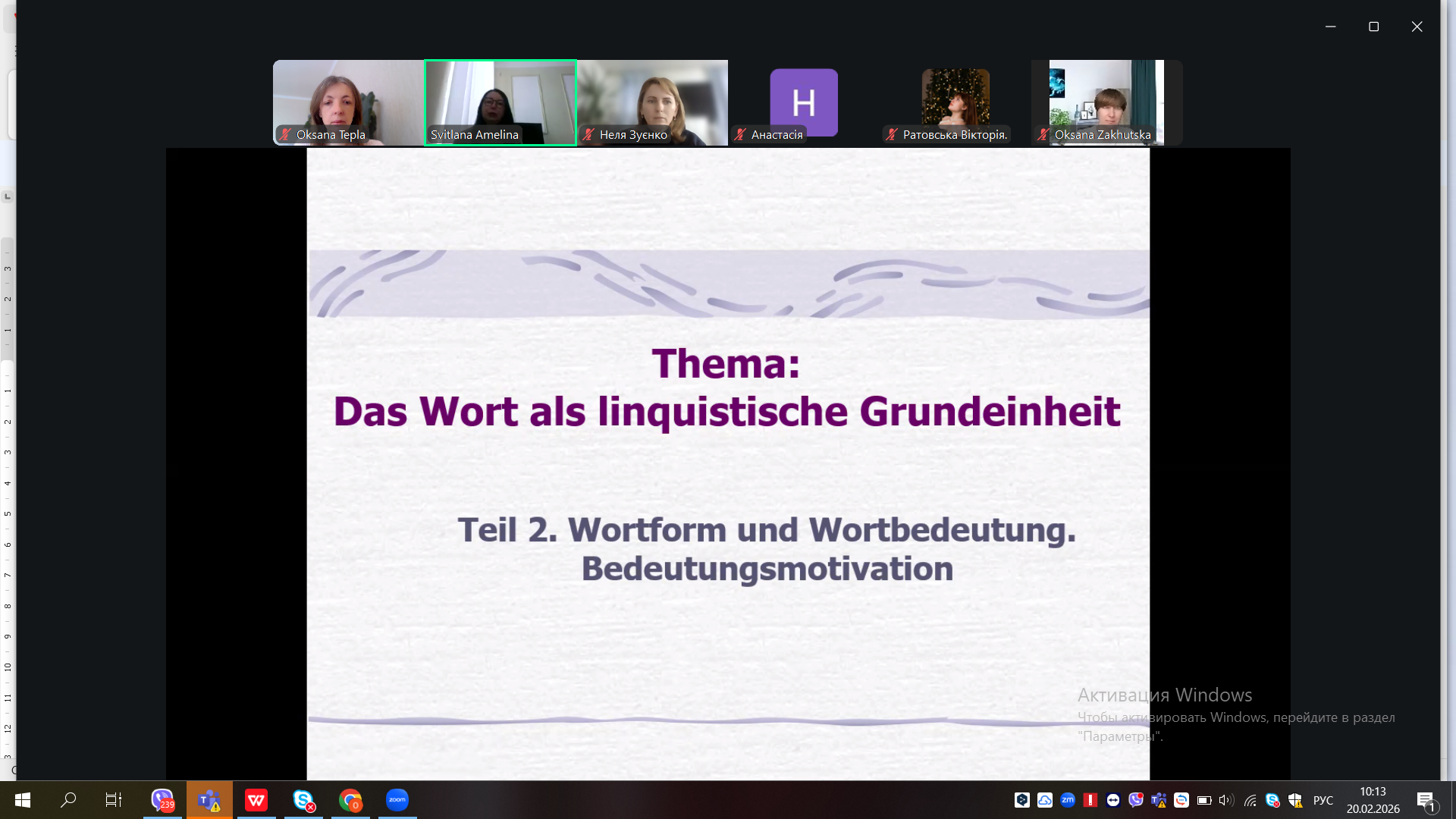
Task: Click Анастасія's participant tile
Action: [804, 102]
